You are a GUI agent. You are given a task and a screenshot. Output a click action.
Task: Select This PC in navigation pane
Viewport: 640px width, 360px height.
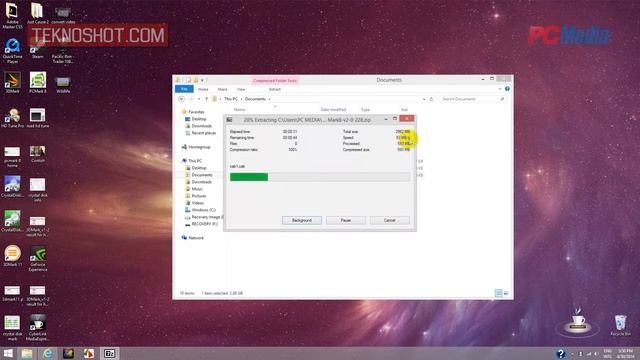click(195, 161)
